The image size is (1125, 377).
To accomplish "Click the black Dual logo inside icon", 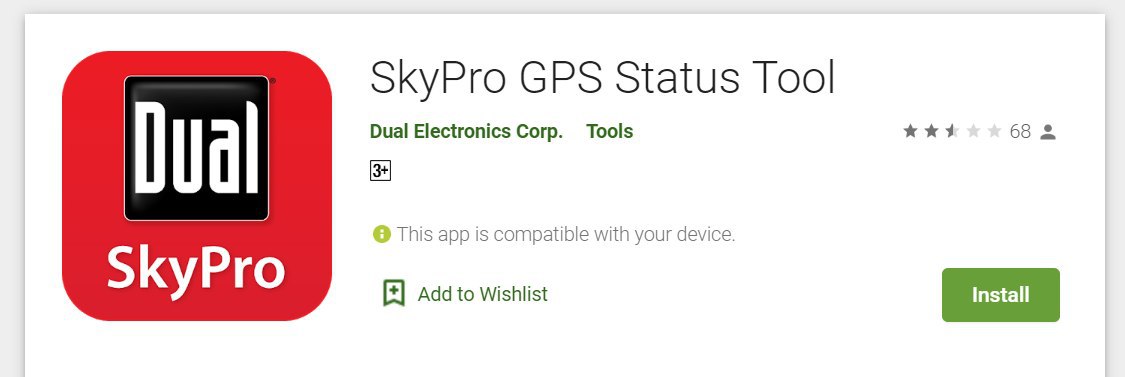I will point(197,148).
